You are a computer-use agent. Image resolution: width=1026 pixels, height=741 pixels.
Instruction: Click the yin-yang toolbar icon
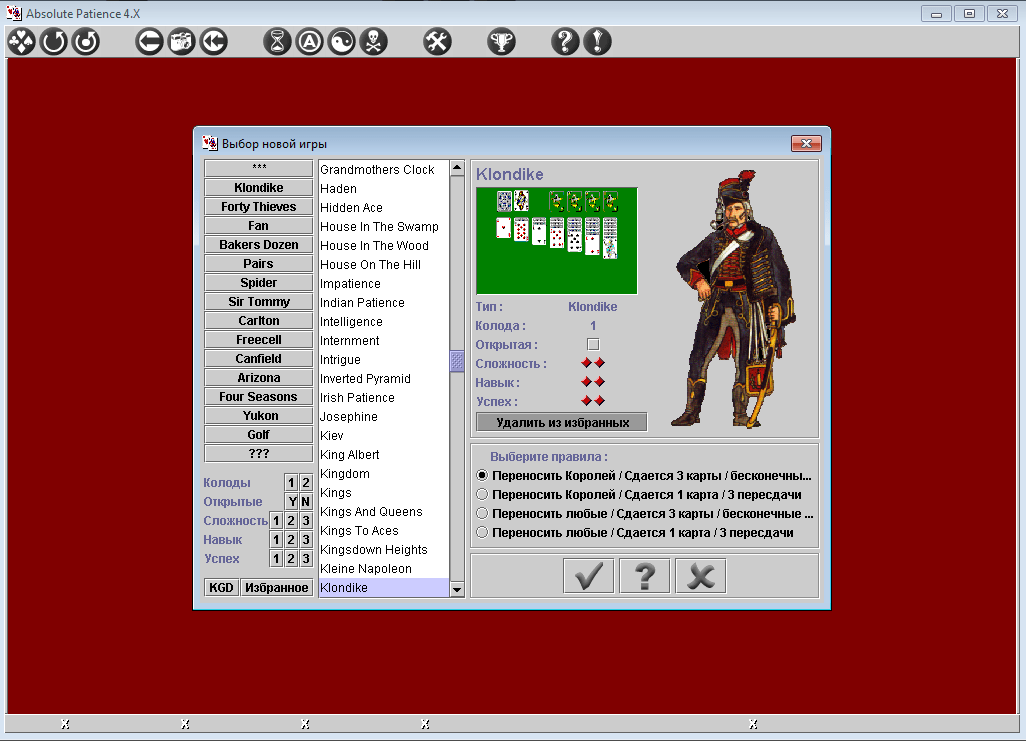[x=342, y=42]
